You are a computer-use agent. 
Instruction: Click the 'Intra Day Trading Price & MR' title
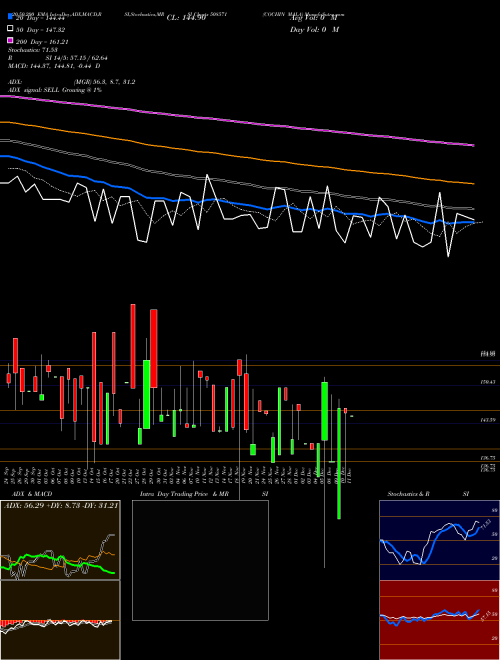coord(184,494)
